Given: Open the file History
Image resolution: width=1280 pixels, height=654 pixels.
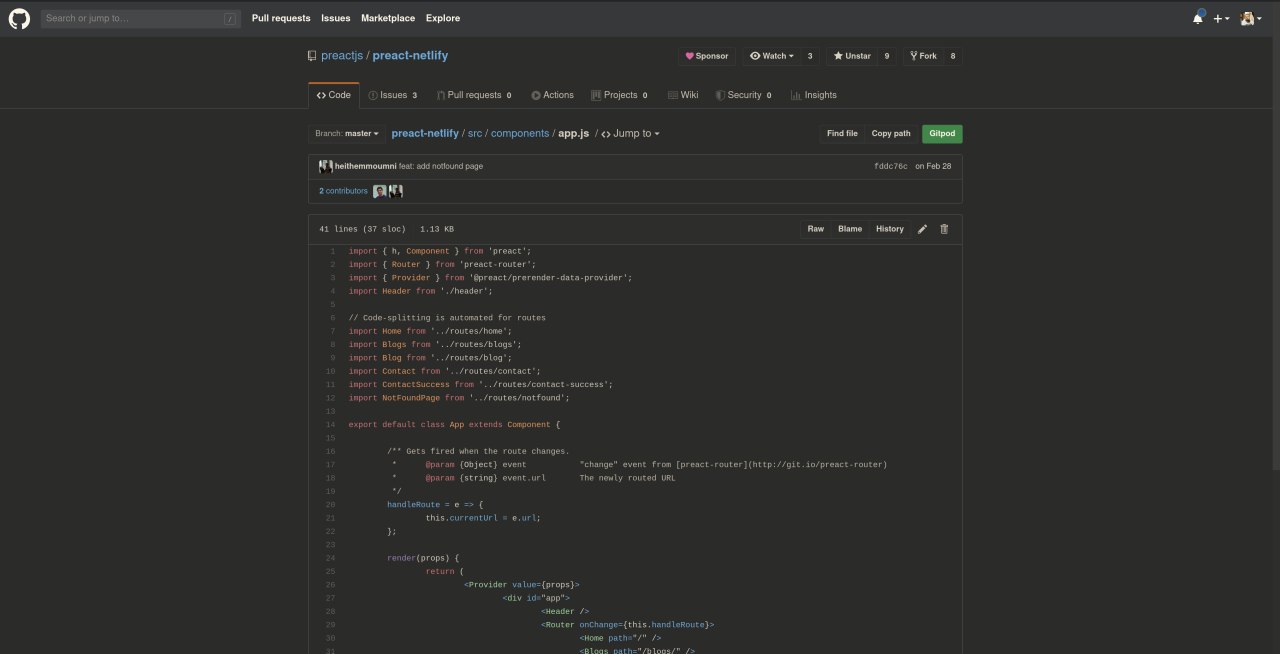Looking at the screenshot, I should click(890, 229).
